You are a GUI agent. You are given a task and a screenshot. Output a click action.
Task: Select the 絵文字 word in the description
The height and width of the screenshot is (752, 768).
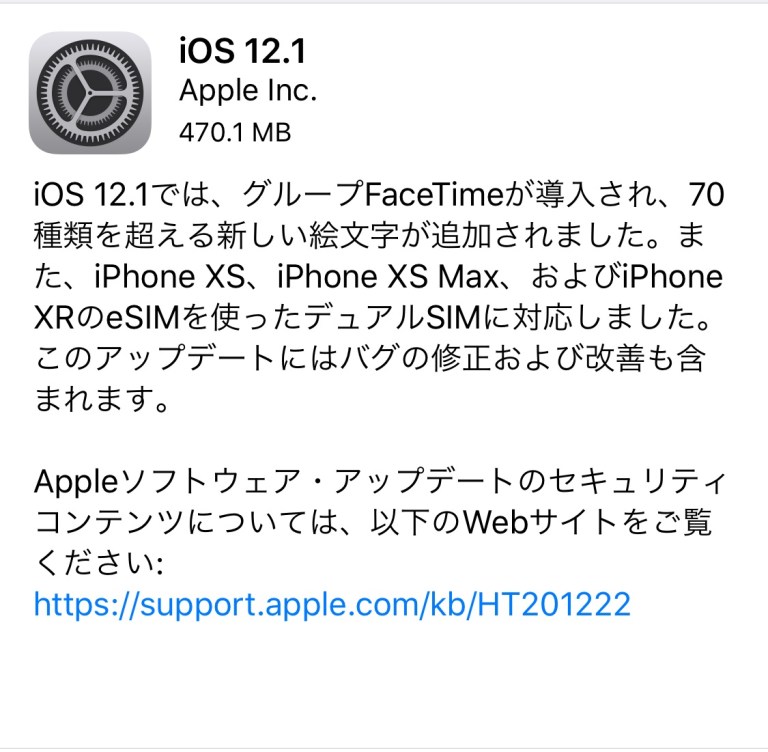[x=354, y=235]
